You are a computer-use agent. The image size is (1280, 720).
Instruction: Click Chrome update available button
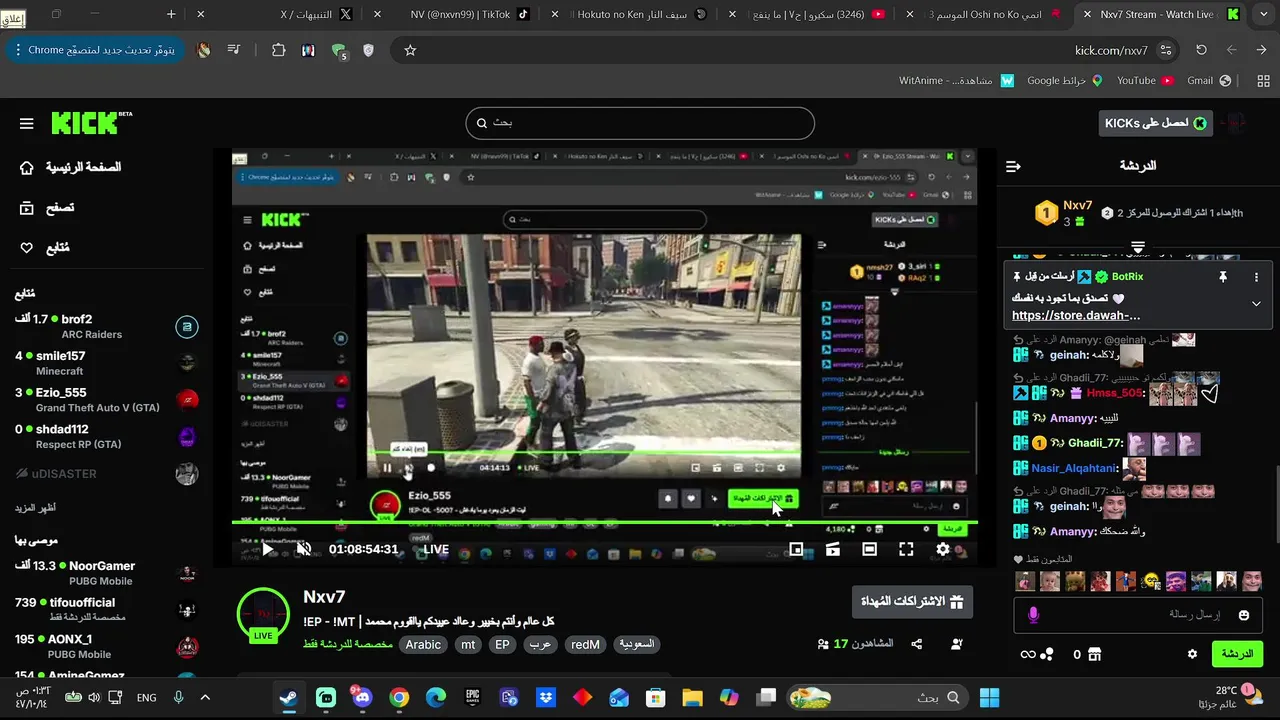coord(93,50)
